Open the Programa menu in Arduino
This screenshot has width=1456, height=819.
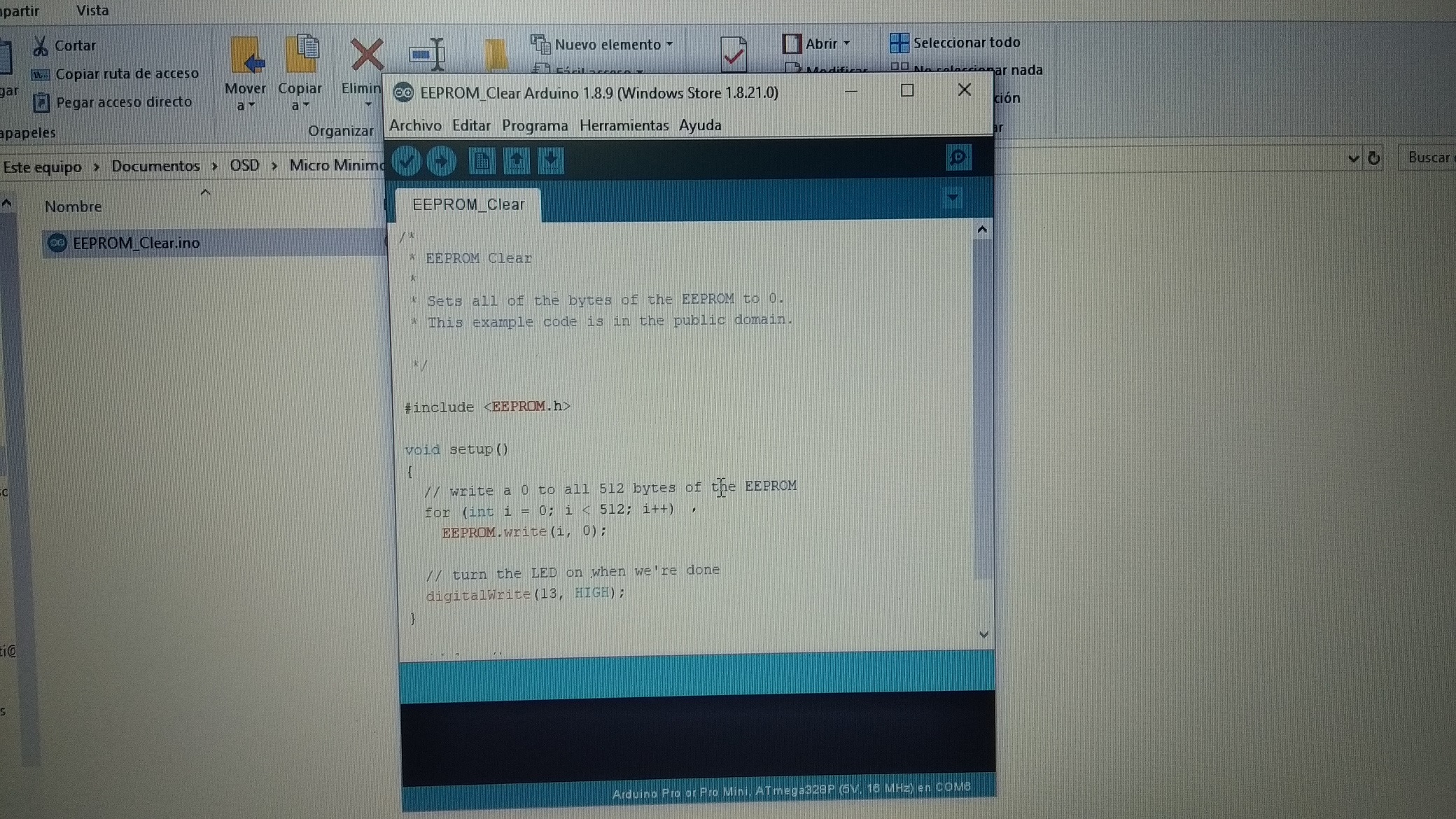(x=535, y=126)
